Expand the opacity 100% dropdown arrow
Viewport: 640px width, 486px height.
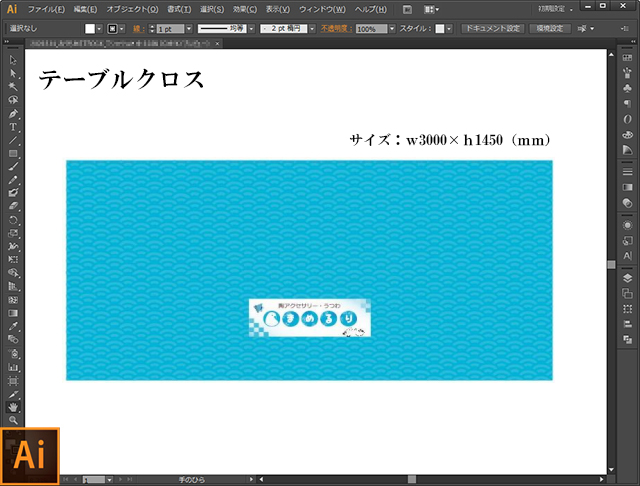click(392, 29)
